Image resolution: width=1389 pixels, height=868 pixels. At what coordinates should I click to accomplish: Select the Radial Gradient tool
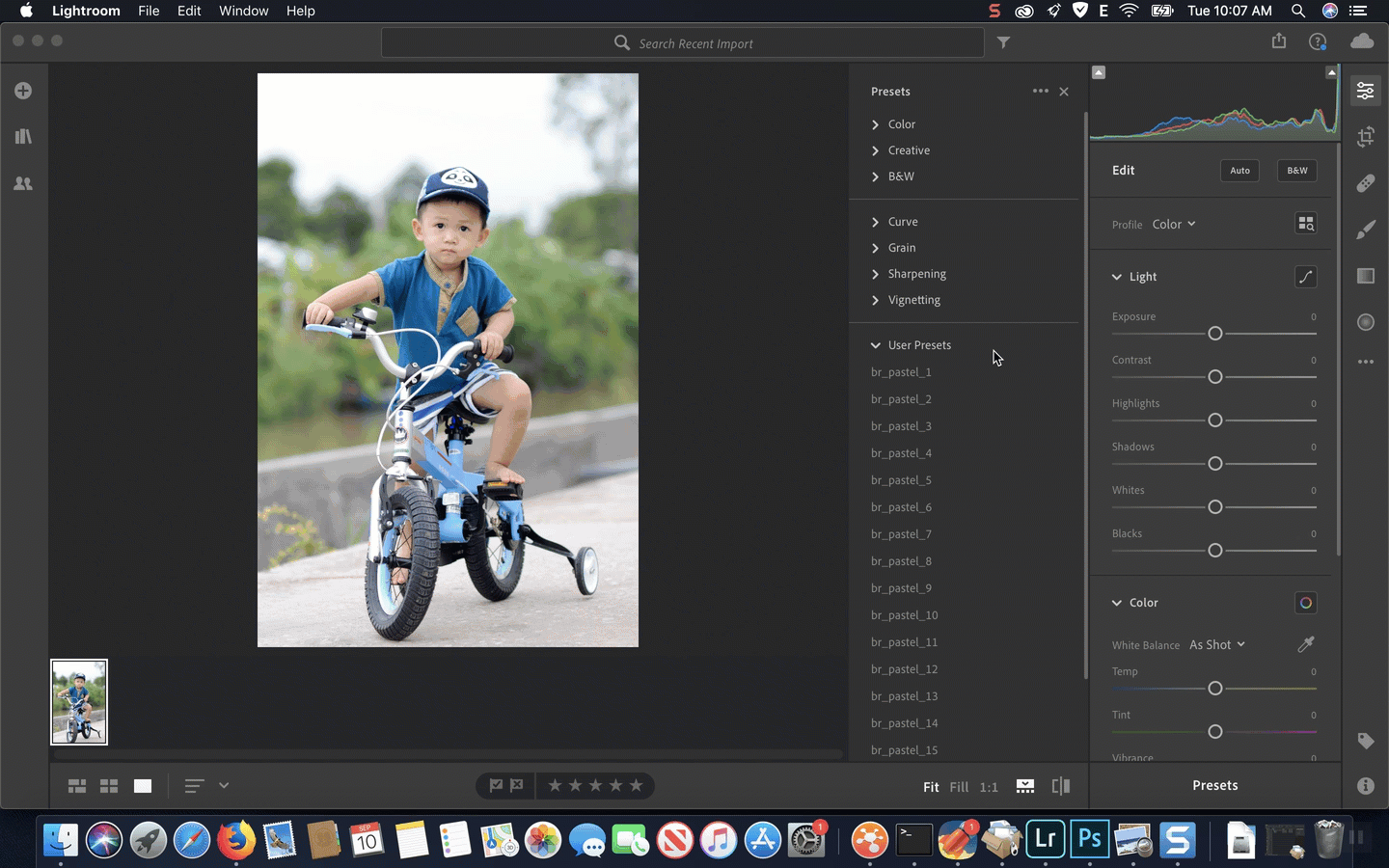pyautogui.click(x=1365, y=322)
